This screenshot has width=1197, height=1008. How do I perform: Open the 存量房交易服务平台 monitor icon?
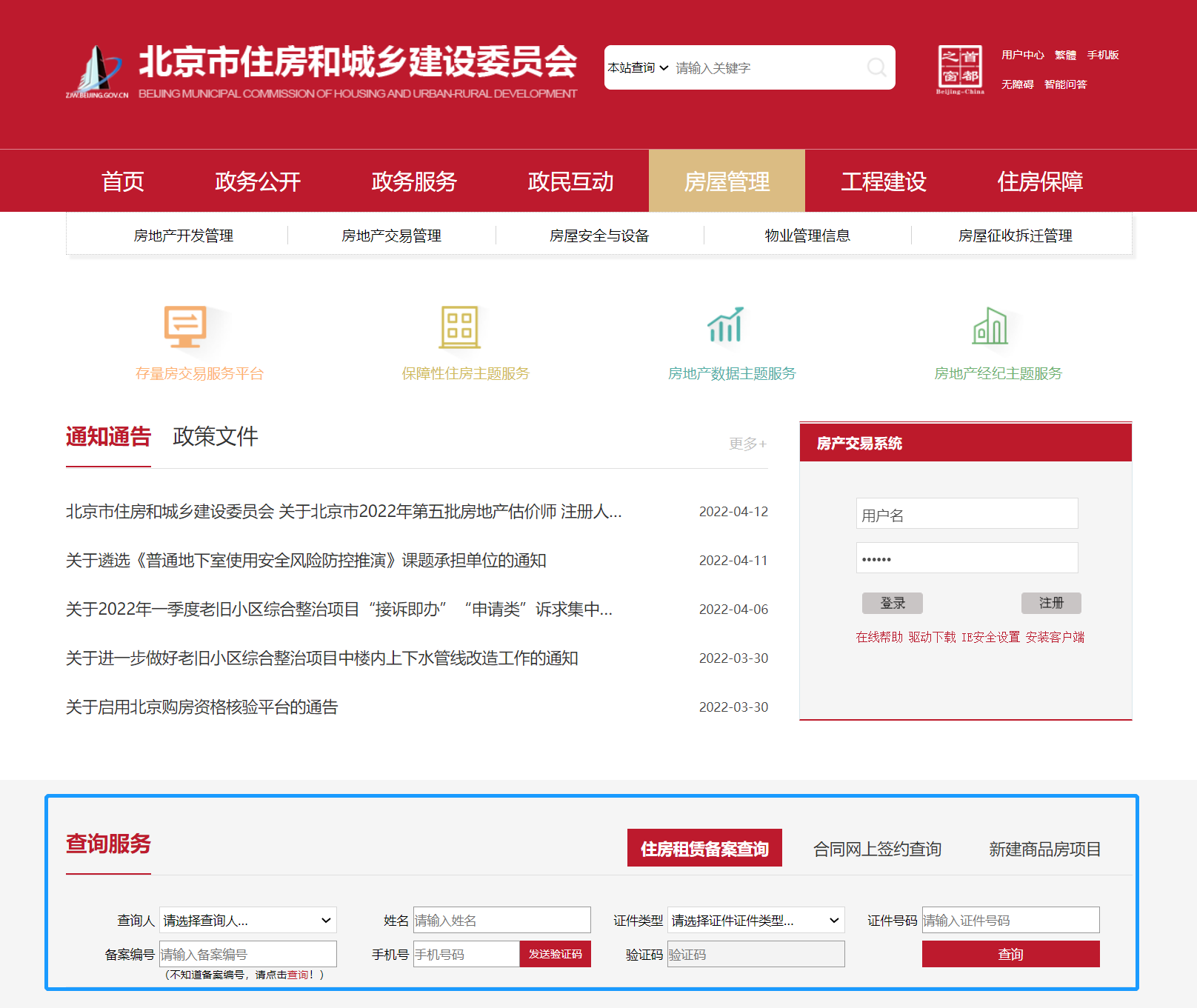click(x=185, y=327)
